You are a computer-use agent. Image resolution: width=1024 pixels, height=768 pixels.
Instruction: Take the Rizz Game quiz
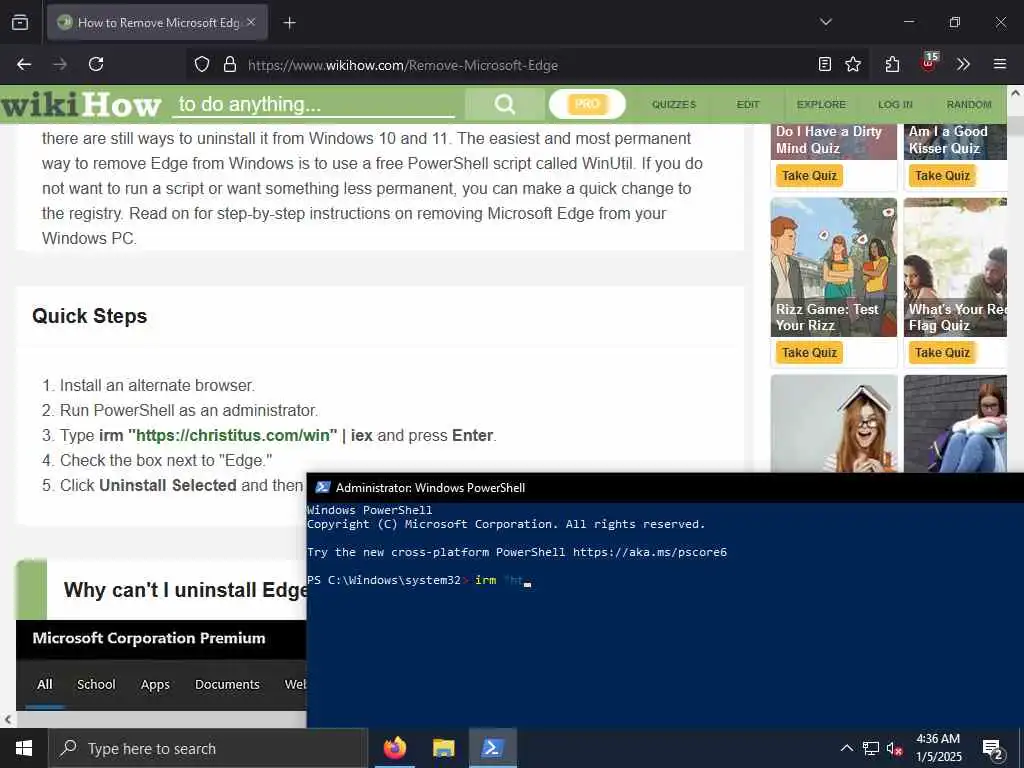pyautogui.click(x=809, y=353)
